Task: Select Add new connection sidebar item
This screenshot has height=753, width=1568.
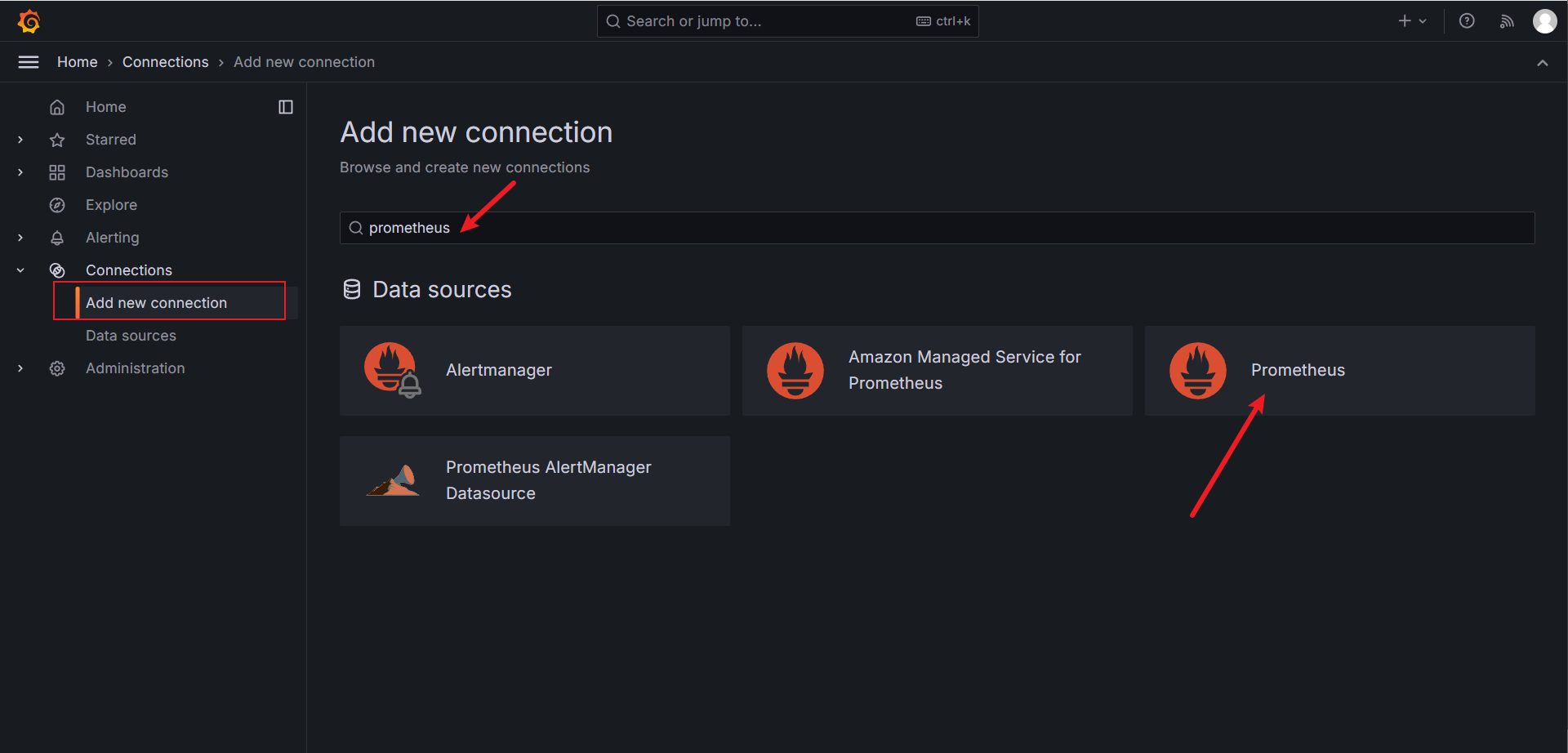Action: point(157,303)
